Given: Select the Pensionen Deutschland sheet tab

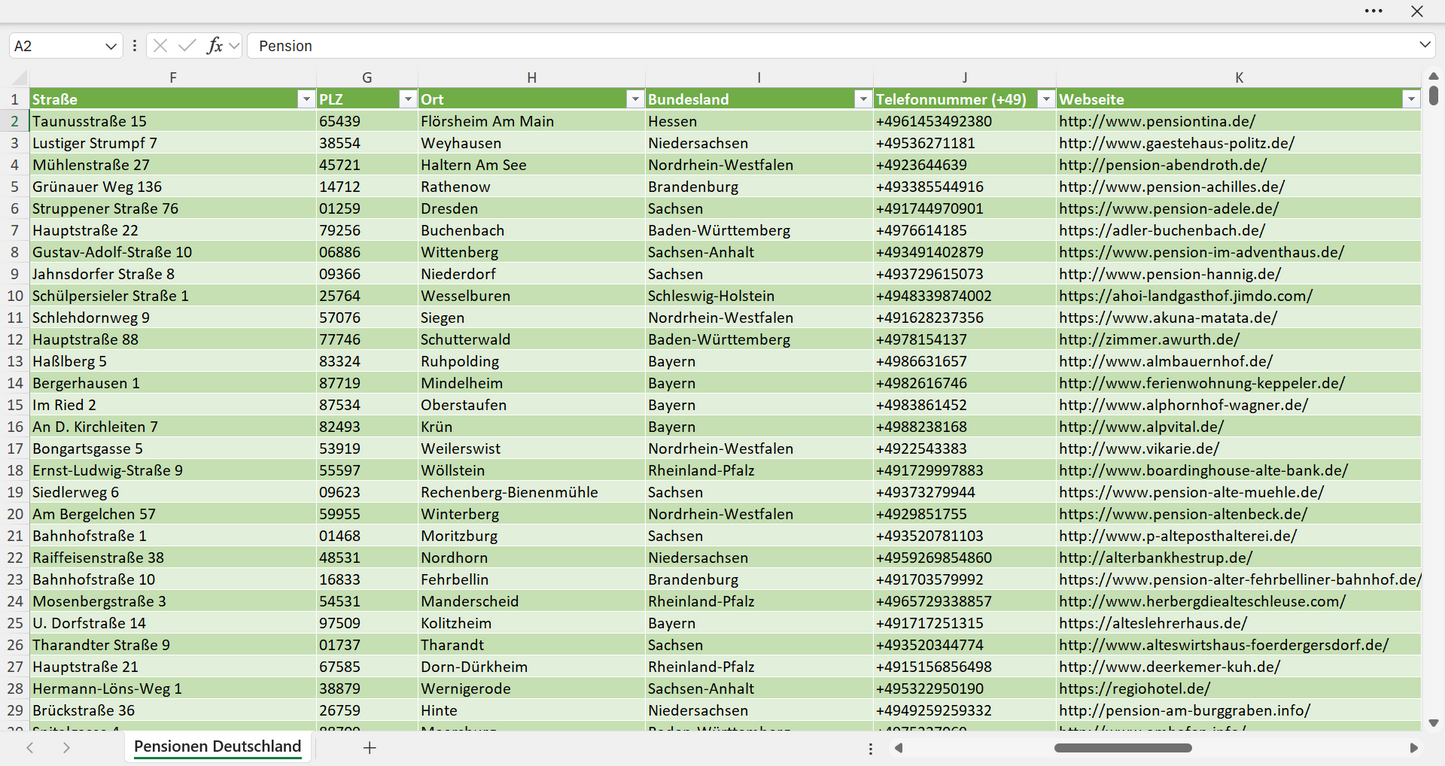Looking at the screenshot, I should pyautogui.click(x=217, y=746).
